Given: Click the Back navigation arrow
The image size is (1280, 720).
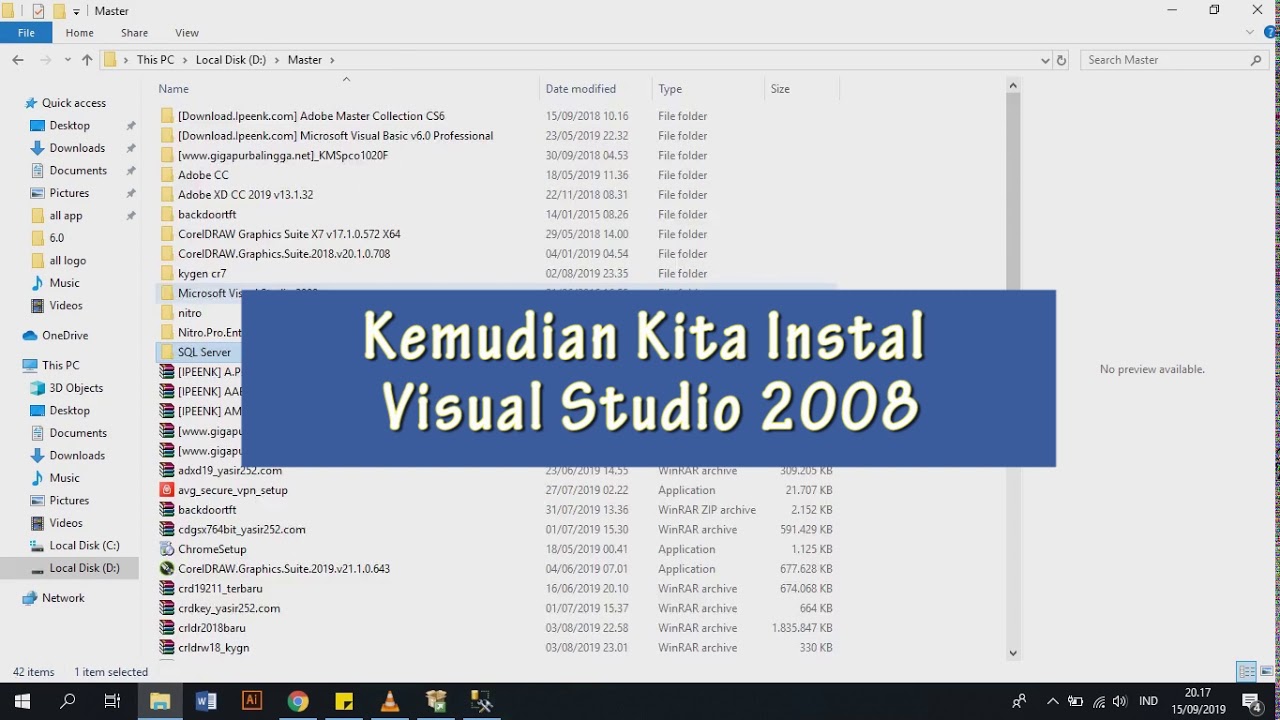Looking at the screenshot, I should pos(18,60).
